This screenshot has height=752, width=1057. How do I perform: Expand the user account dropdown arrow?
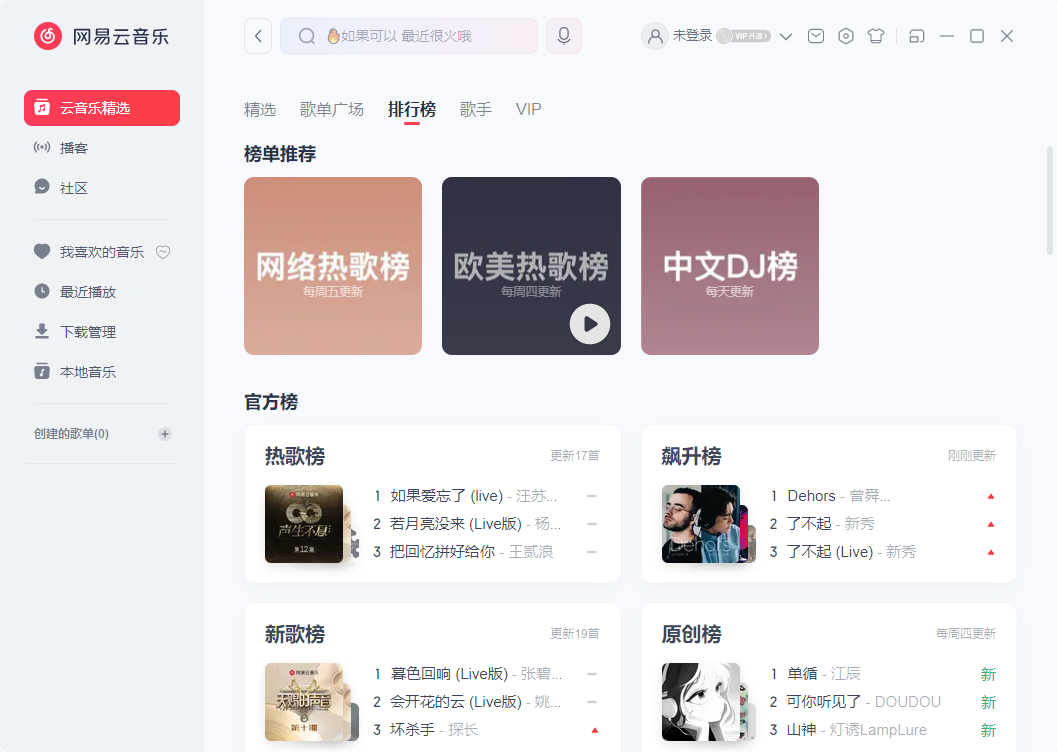click(x=786, y=35)
